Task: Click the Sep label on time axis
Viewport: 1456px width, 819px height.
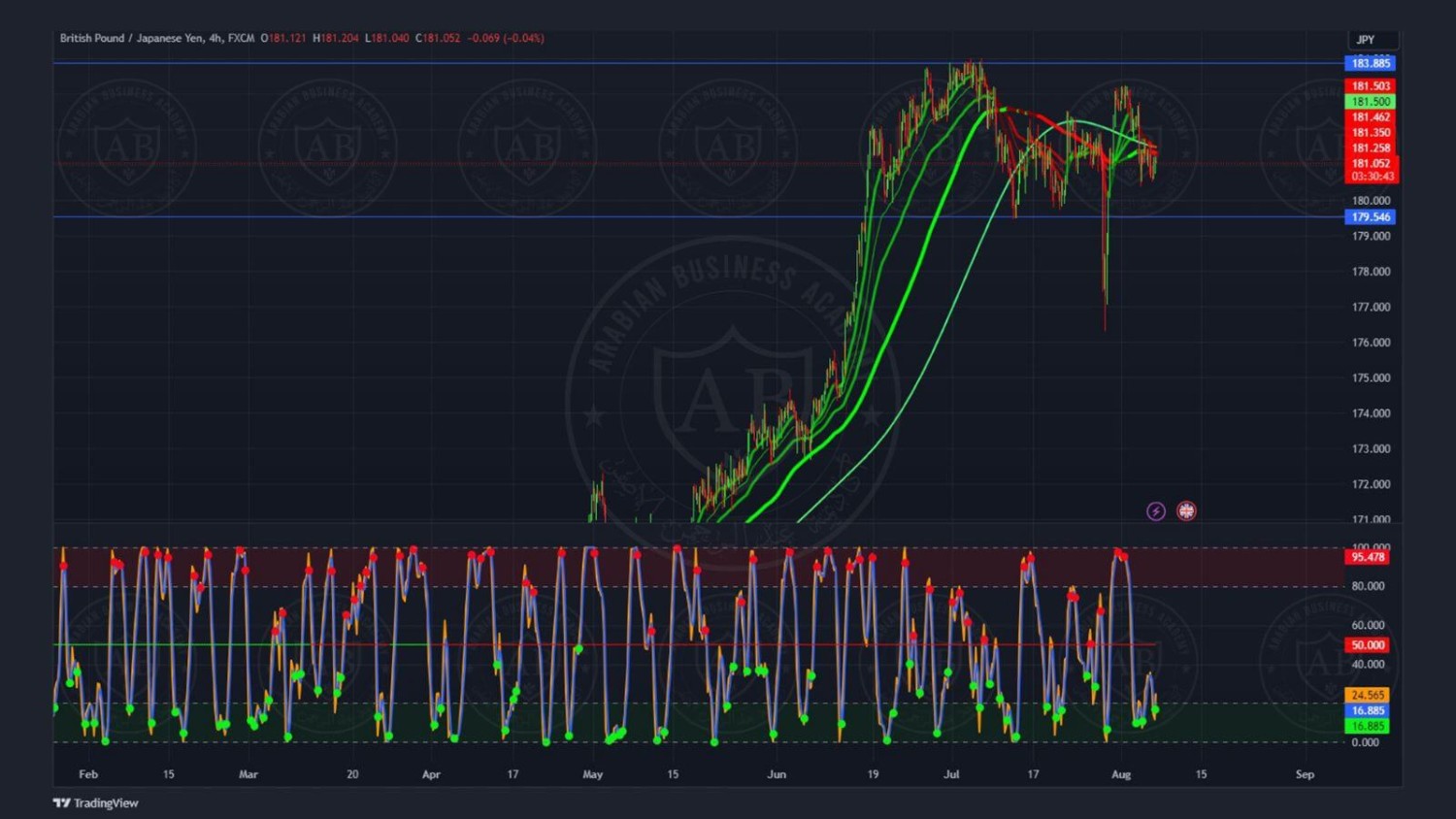Action: pos(1305,774)
